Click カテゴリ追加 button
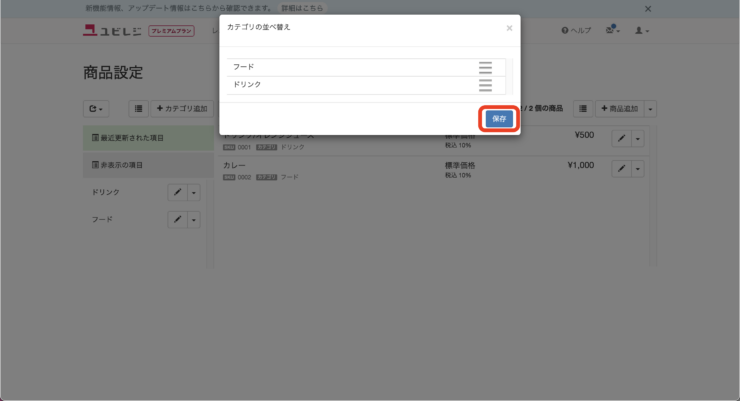 (x=182, y=109)
